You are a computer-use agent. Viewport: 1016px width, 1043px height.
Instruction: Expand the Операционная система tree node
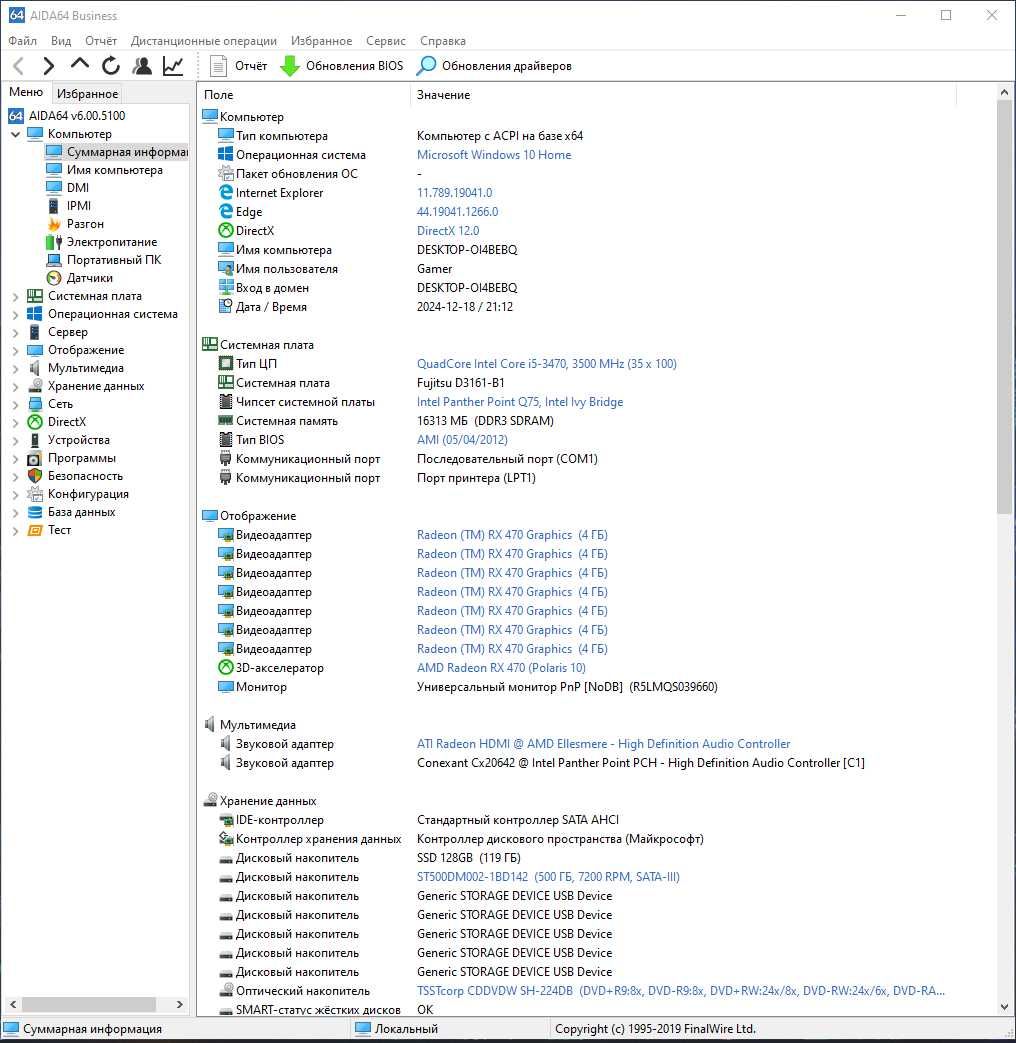[x=15, y=314]
